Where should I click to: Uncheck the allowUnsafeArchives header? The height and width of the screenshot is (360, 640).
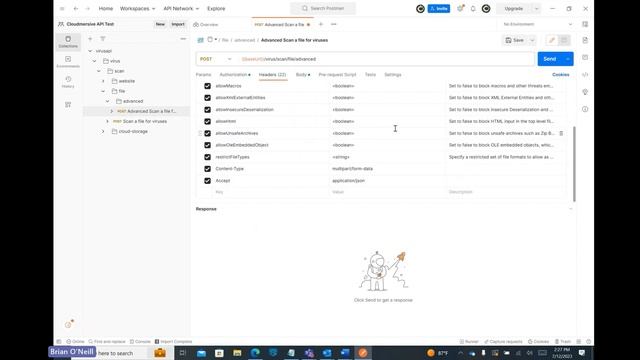click(x=207, y=133)
